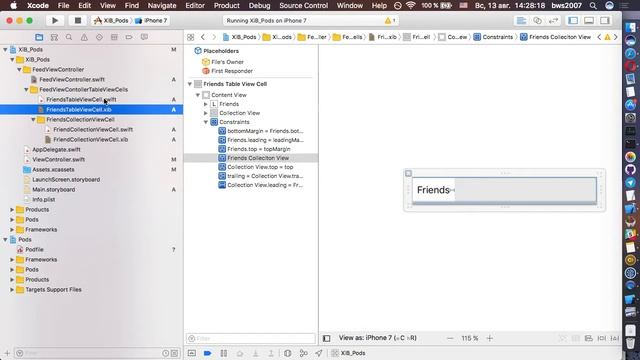640x360 pixels.
Task: Open the Editor menu
Action: click(x=195, y=6)
